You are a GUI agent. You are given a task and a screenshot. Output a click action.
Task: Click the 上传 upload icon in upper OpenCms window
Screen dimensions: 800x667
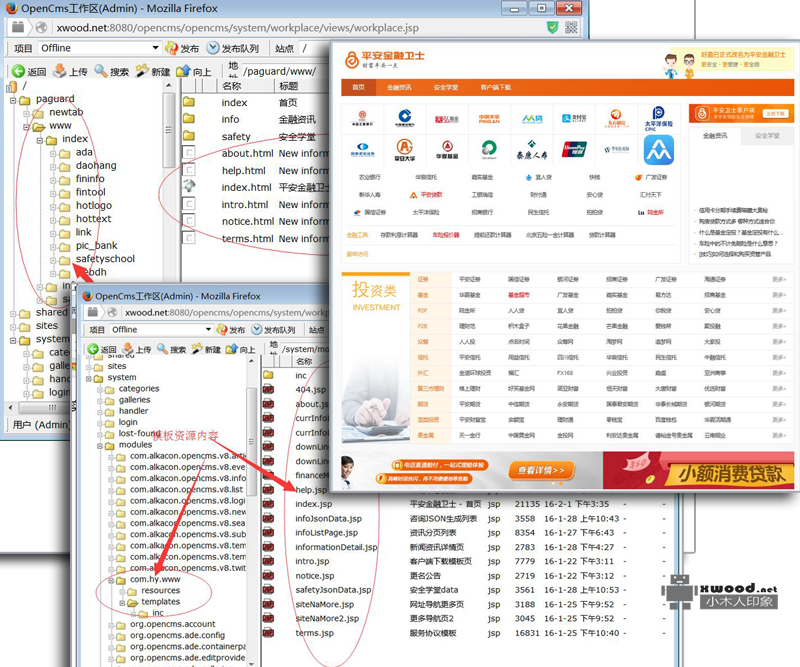pos(60,71)
